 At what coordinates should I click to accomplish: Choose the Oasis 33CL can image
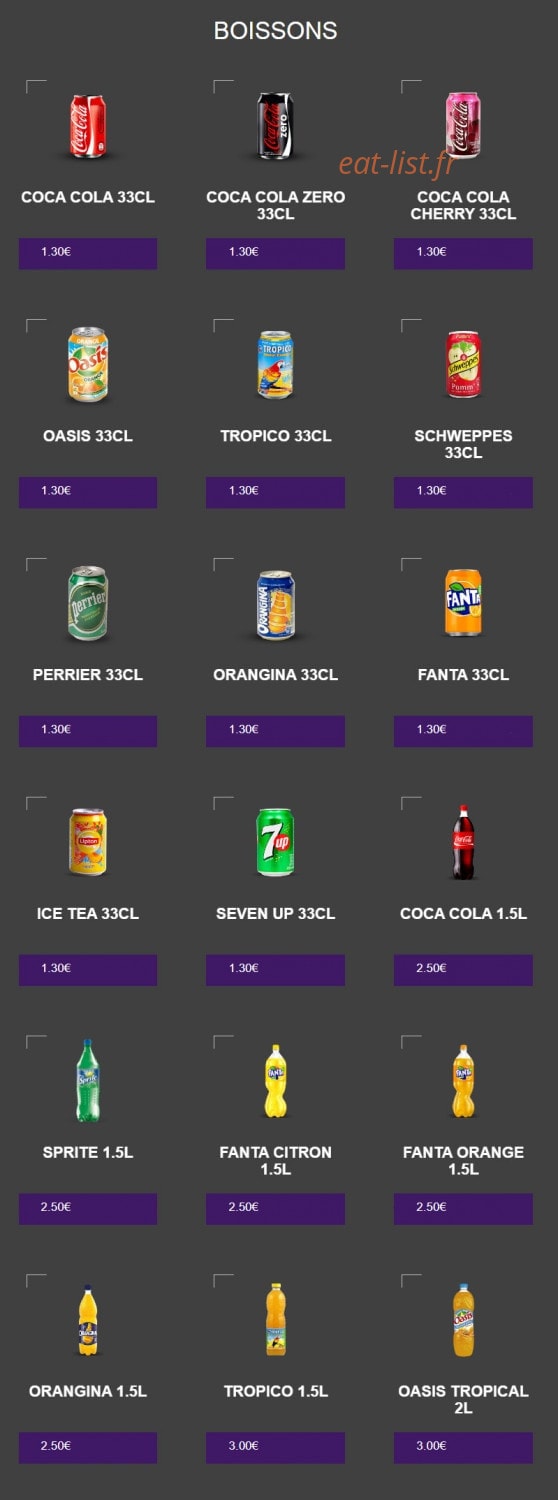tap(87, 365)
